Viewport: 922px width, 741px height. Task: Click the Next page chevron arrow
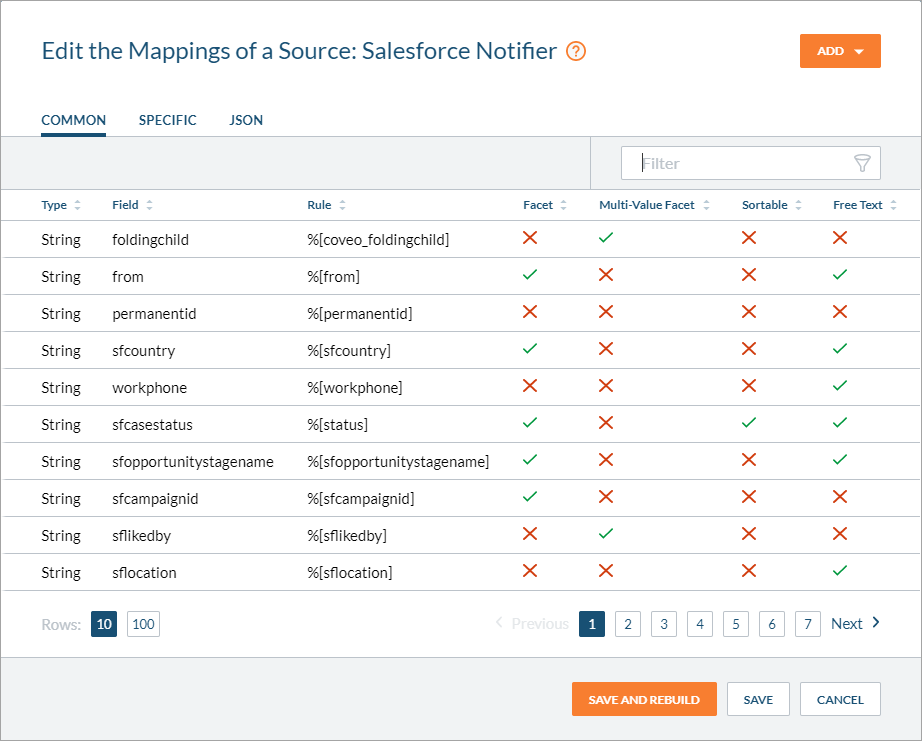pos(876,622)
